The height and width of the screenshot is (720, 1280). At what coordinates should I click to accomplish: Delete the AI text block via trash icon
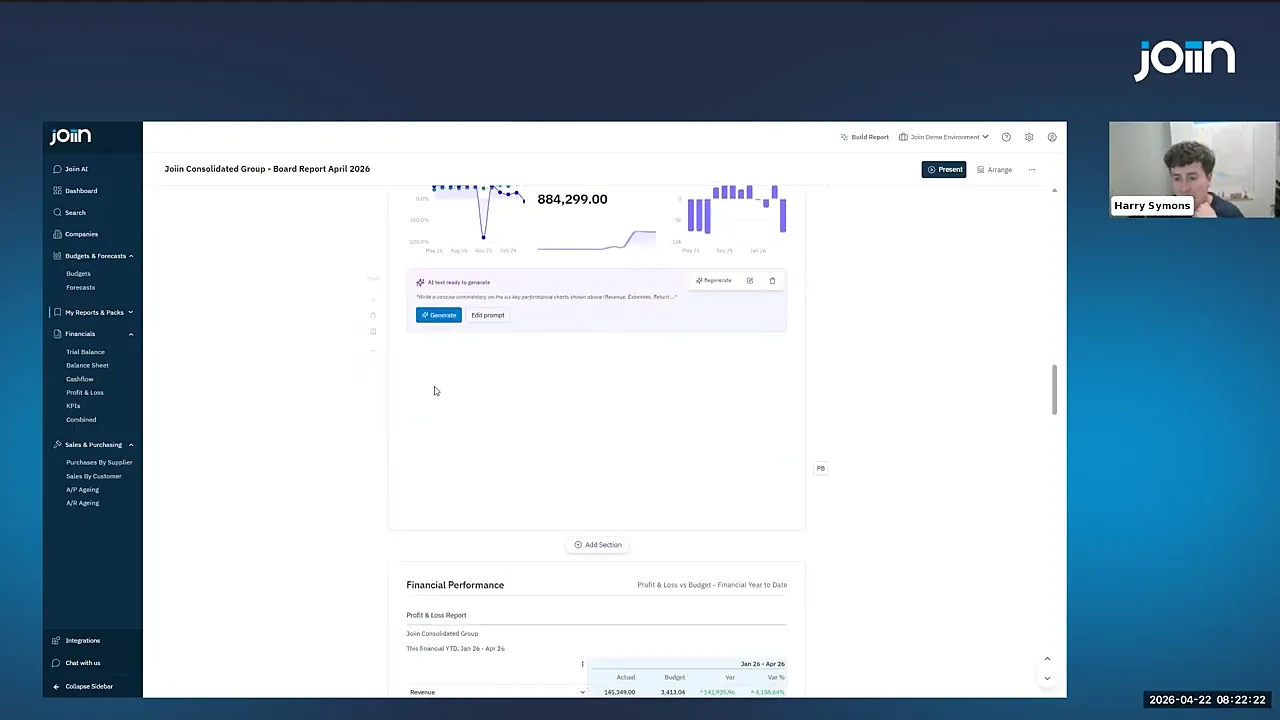pos(772,281)
